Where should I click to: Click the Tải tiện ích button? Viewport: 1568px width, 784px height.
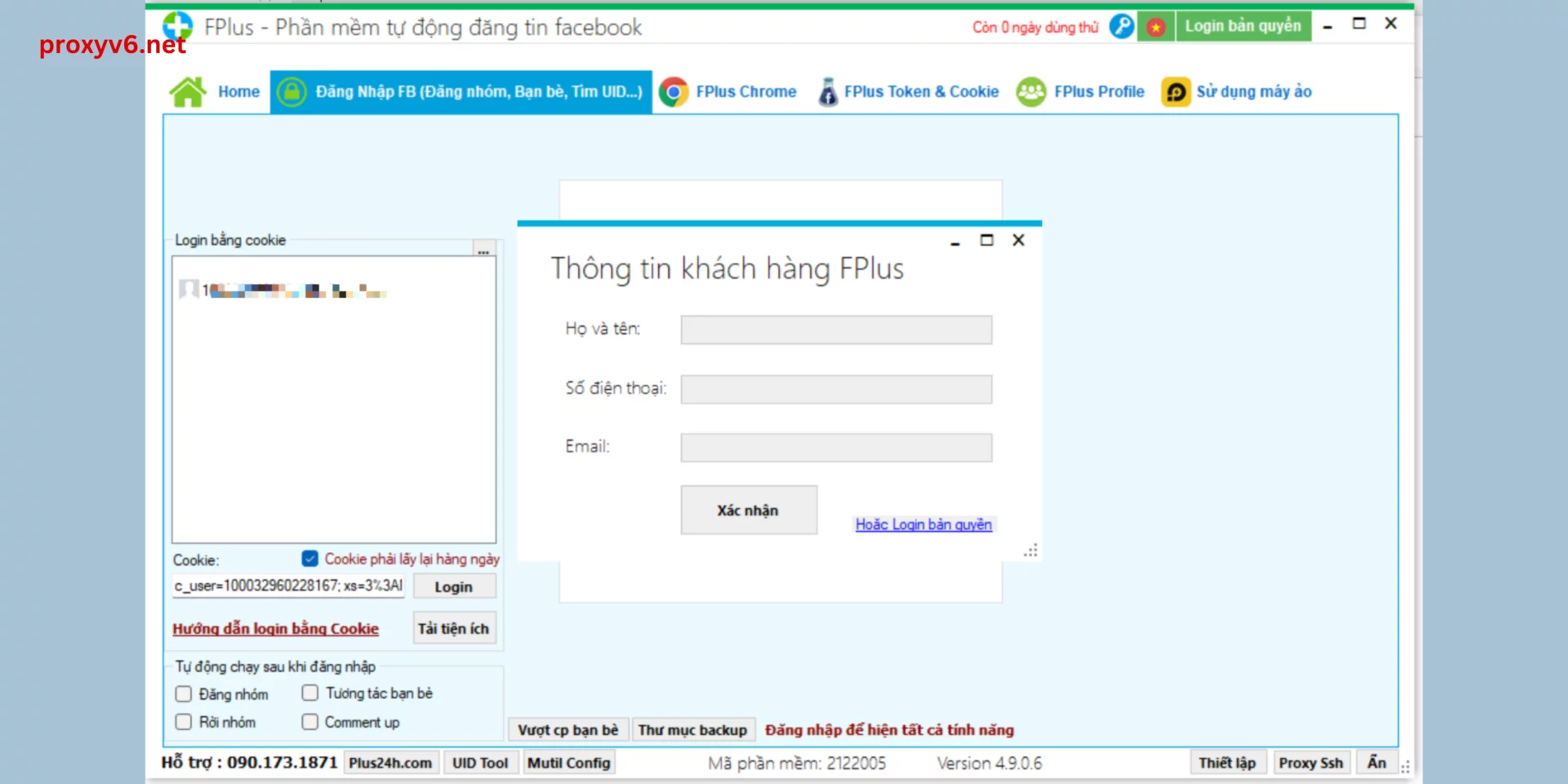(454, 628)
